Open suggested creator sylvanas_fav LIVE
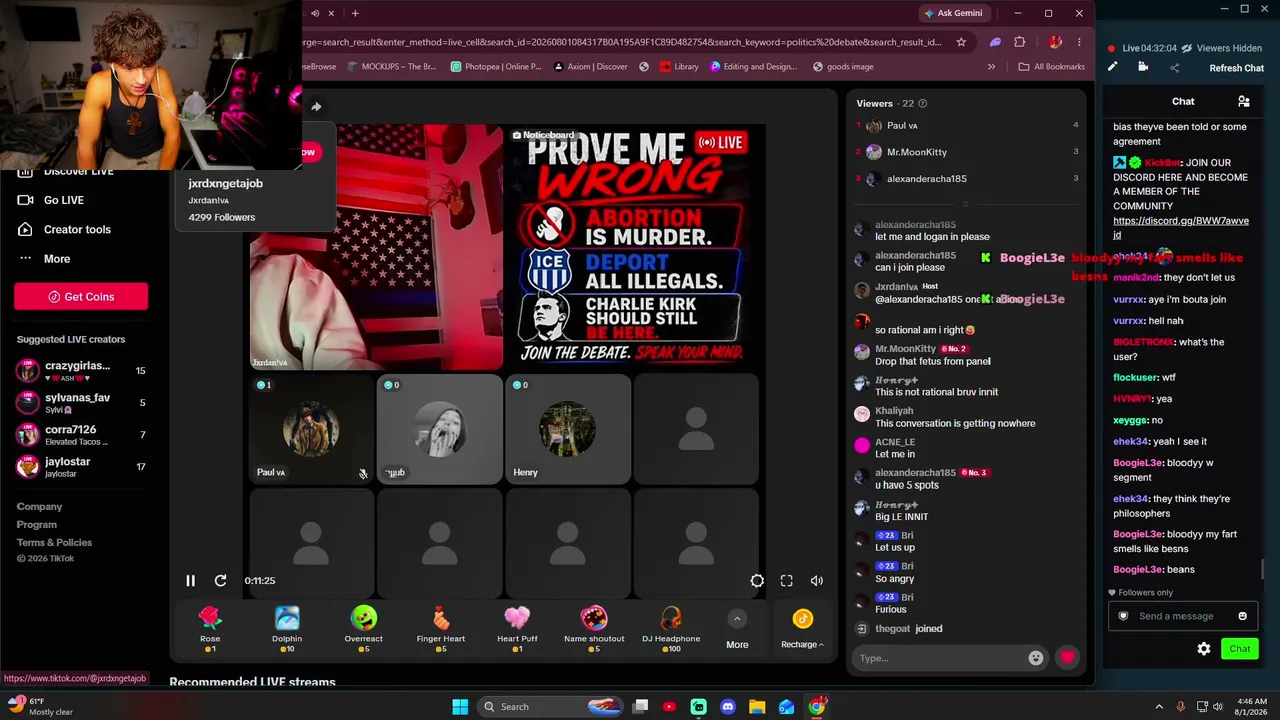Viewport: 1280px width, 720px height. (x=81, y=403)
